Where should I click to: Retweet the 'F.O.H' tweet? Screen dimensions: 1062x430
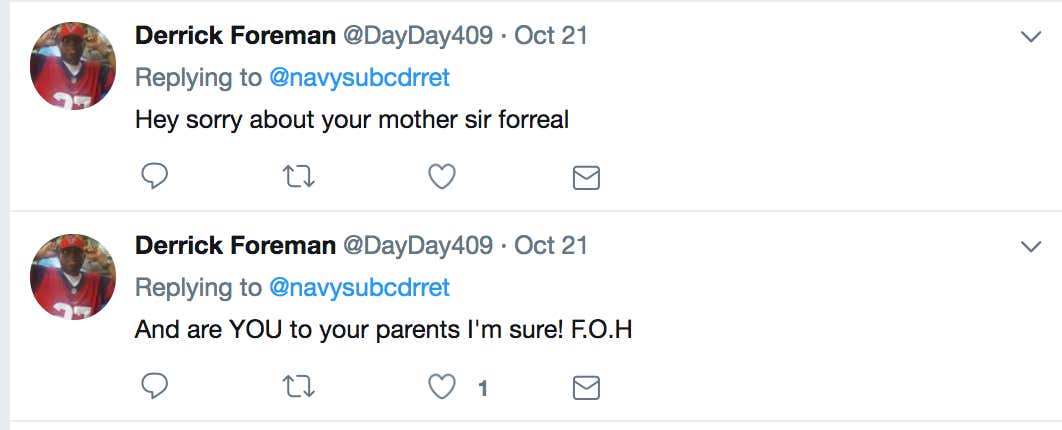click(x=298, y=387)
